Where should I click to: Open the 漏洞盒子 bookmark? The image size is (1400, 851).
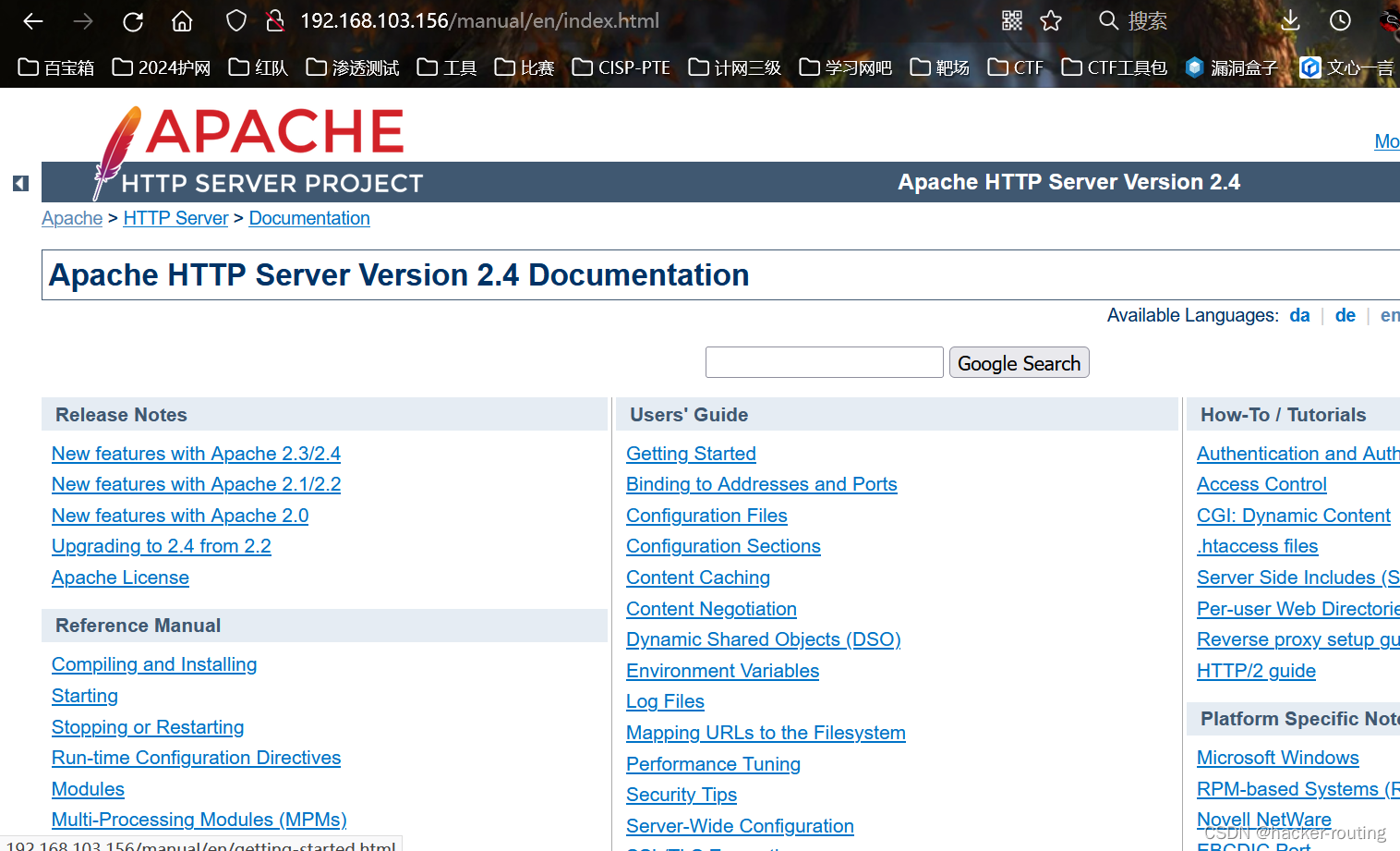coord(1232,67)
